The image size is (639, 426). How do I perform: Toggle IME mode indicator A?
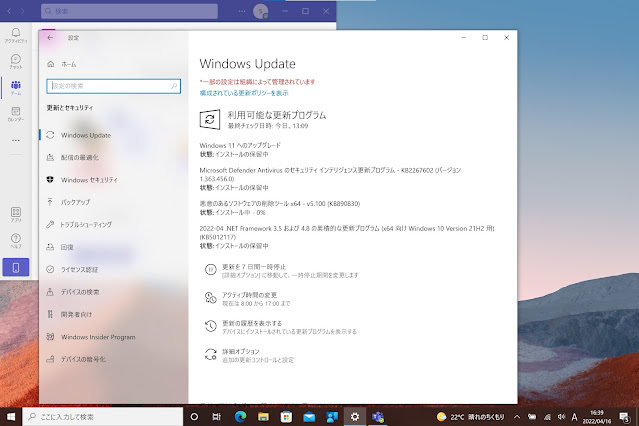click(x=574, y=417)
